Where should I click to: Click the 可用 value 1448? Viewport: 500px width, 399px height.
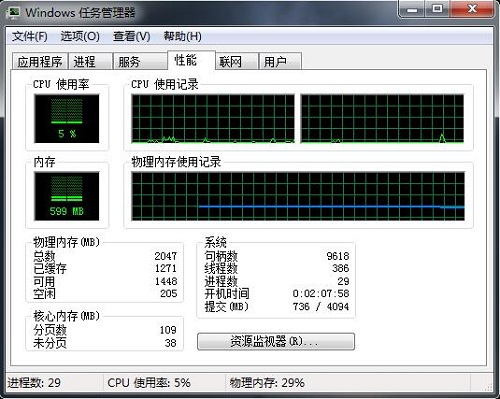166,281
